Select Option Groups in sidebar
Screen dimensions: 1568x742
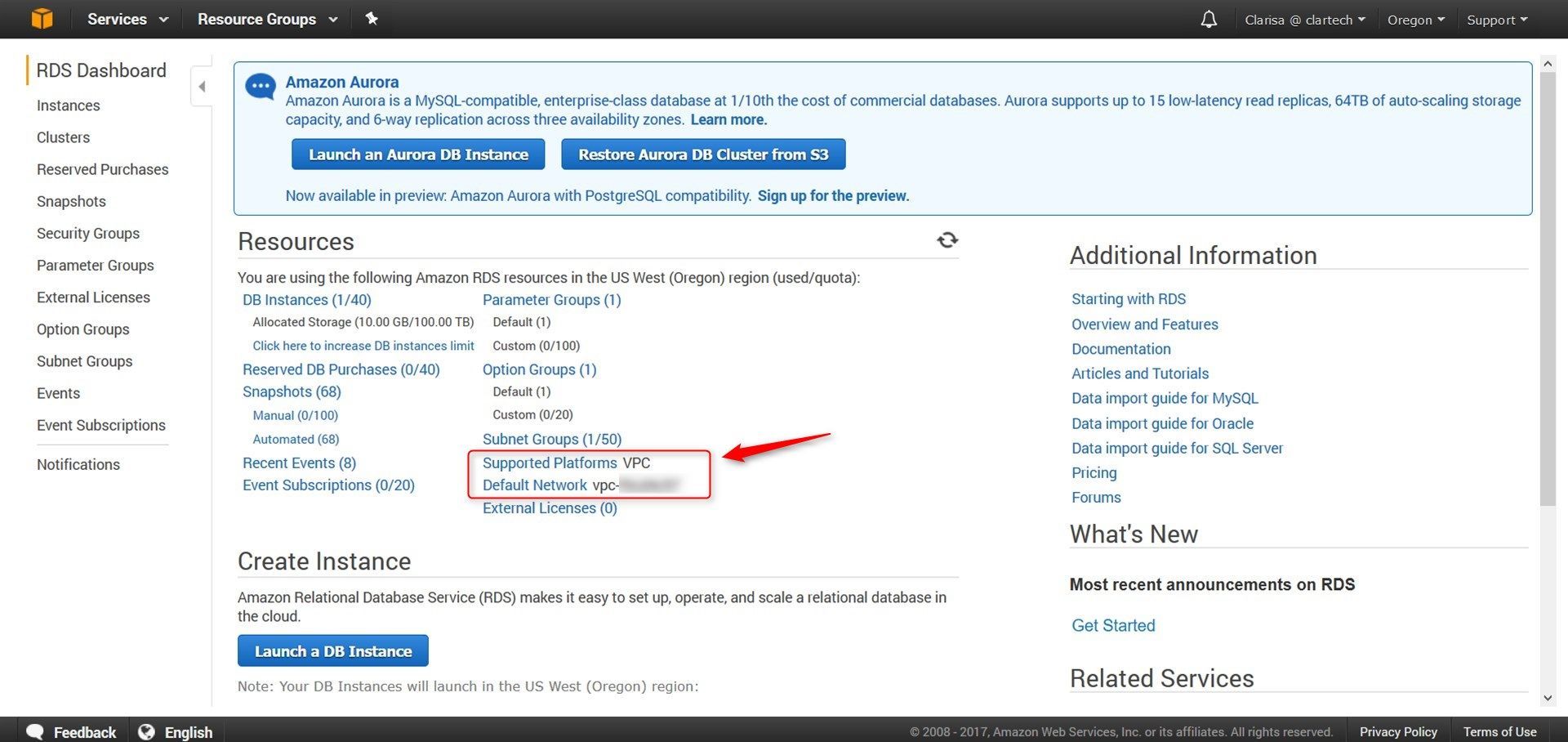[83, 329]
